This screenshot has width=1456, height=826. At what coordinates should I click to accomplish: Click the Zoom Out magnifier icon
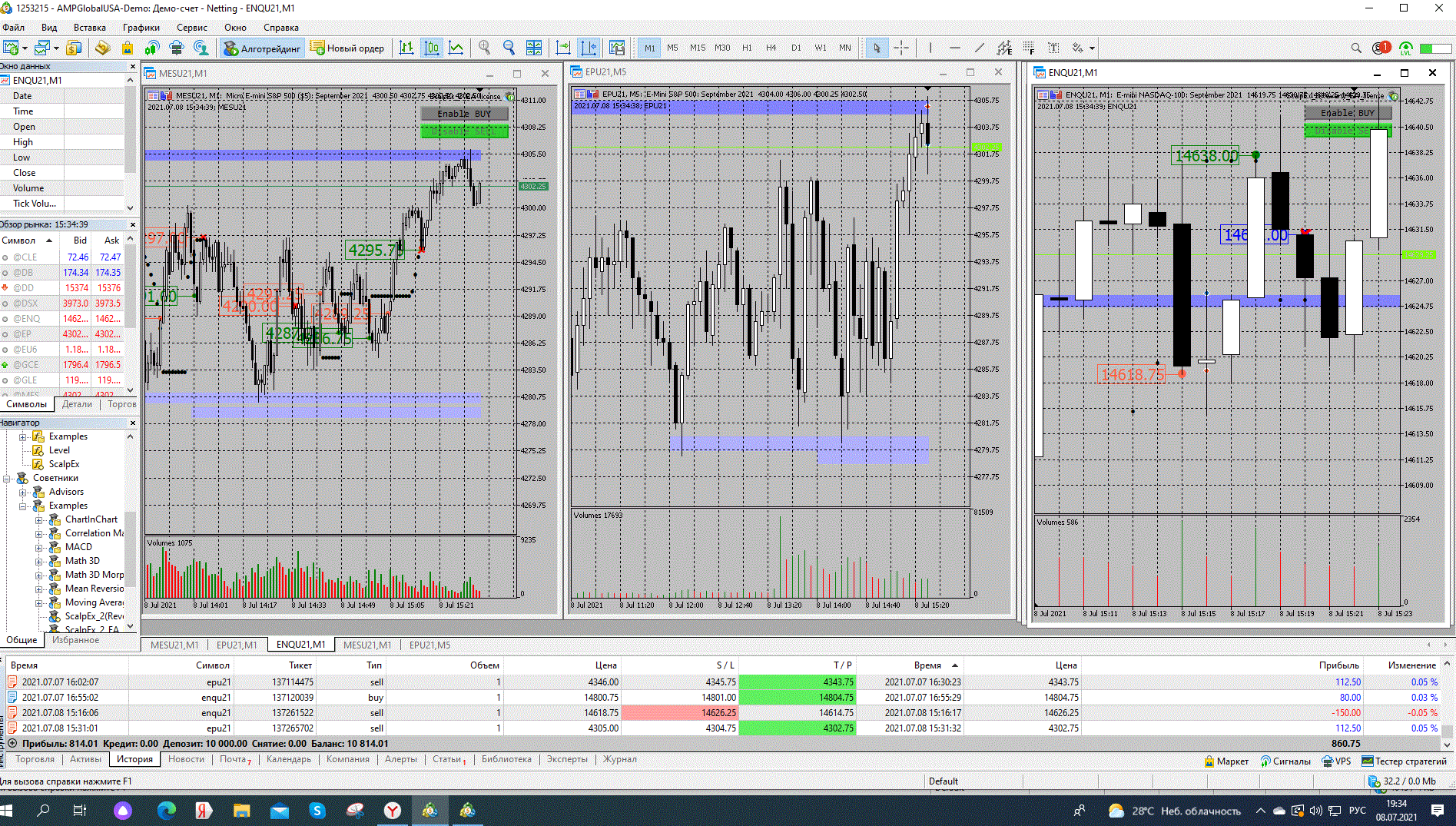coord(509,48)
